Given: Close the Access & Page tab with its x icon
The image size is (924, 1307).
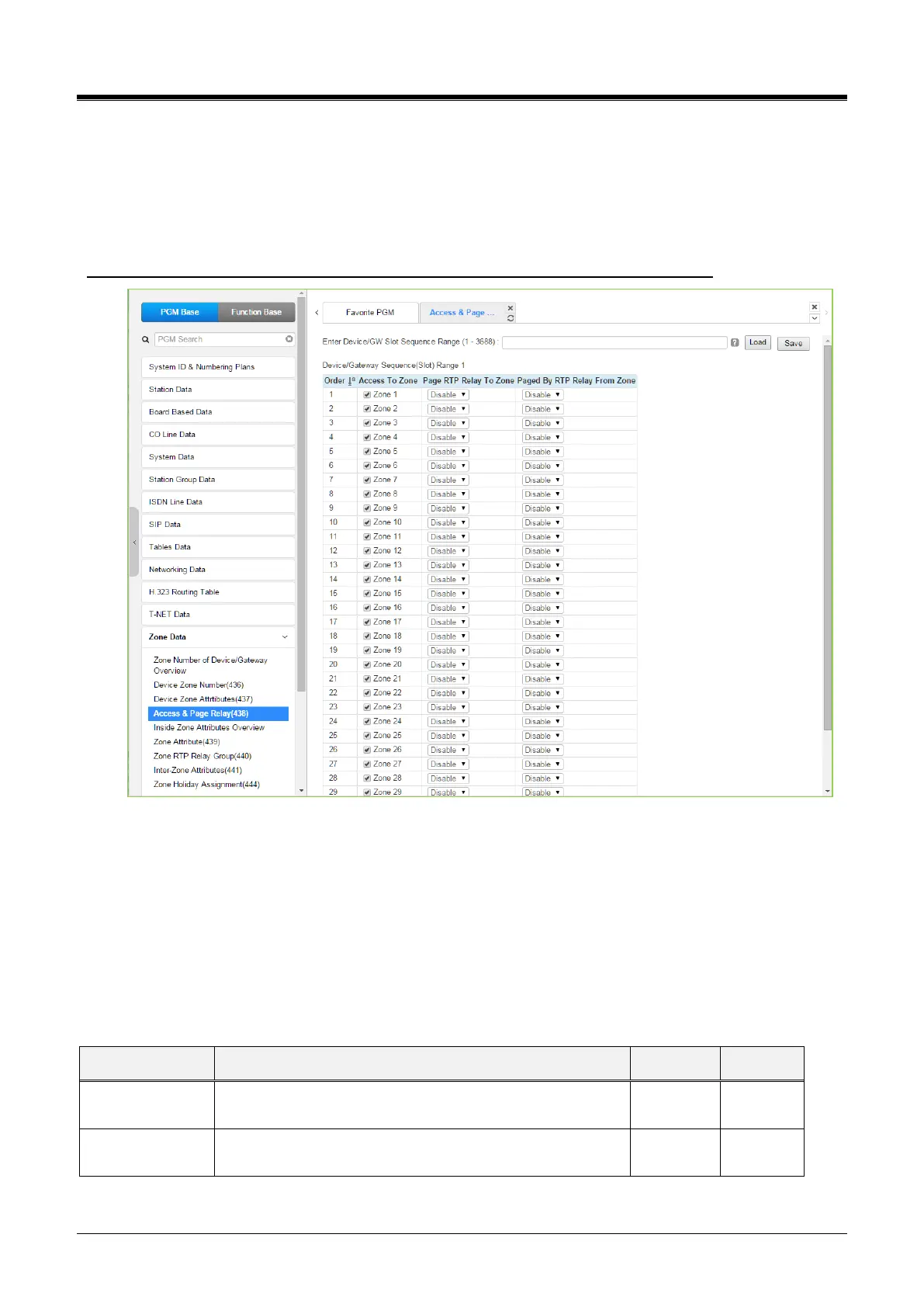Looking at the screenshot, I should [510, 308].
